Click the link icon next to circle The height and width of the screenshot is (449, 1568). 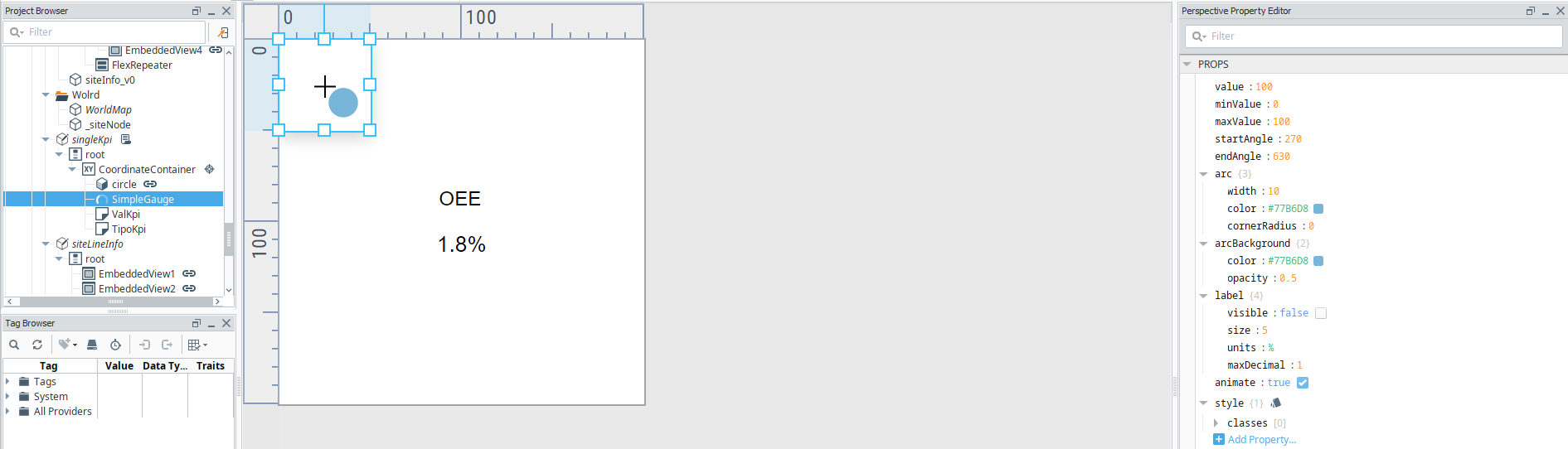click(x=150, y=184)
